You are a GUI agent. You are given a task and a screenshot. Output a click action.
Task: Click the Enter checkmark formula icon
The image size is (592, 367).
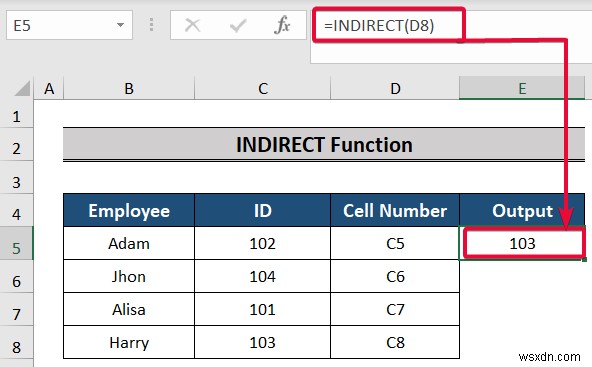(x=238, y=26)
